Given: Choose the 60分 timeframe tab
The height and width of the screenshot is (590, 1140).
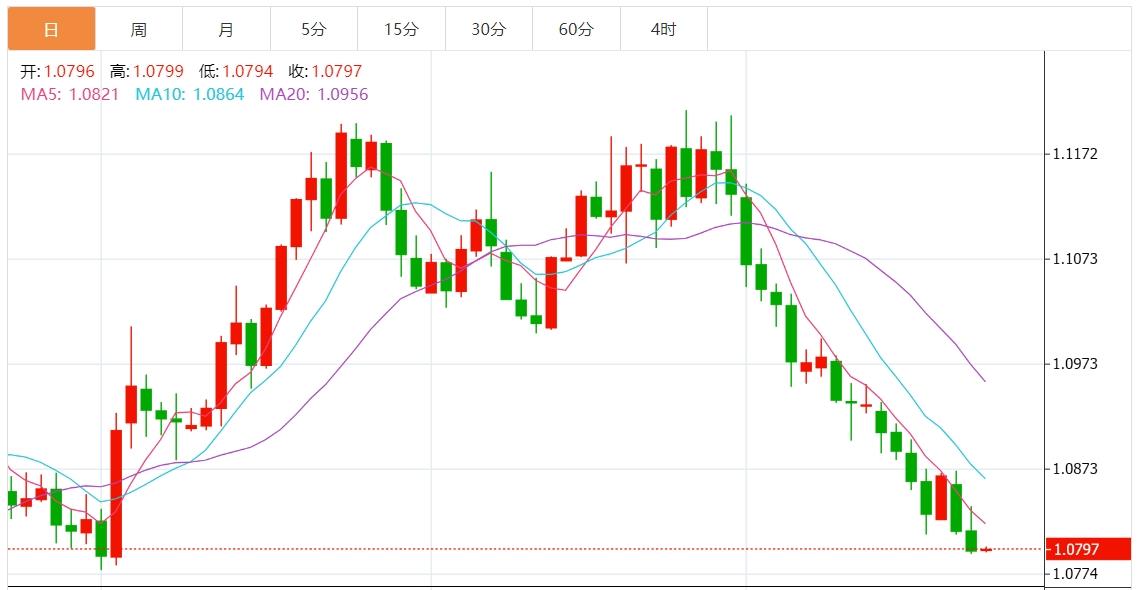Looking at the screenshot, I should click(576, 29).
